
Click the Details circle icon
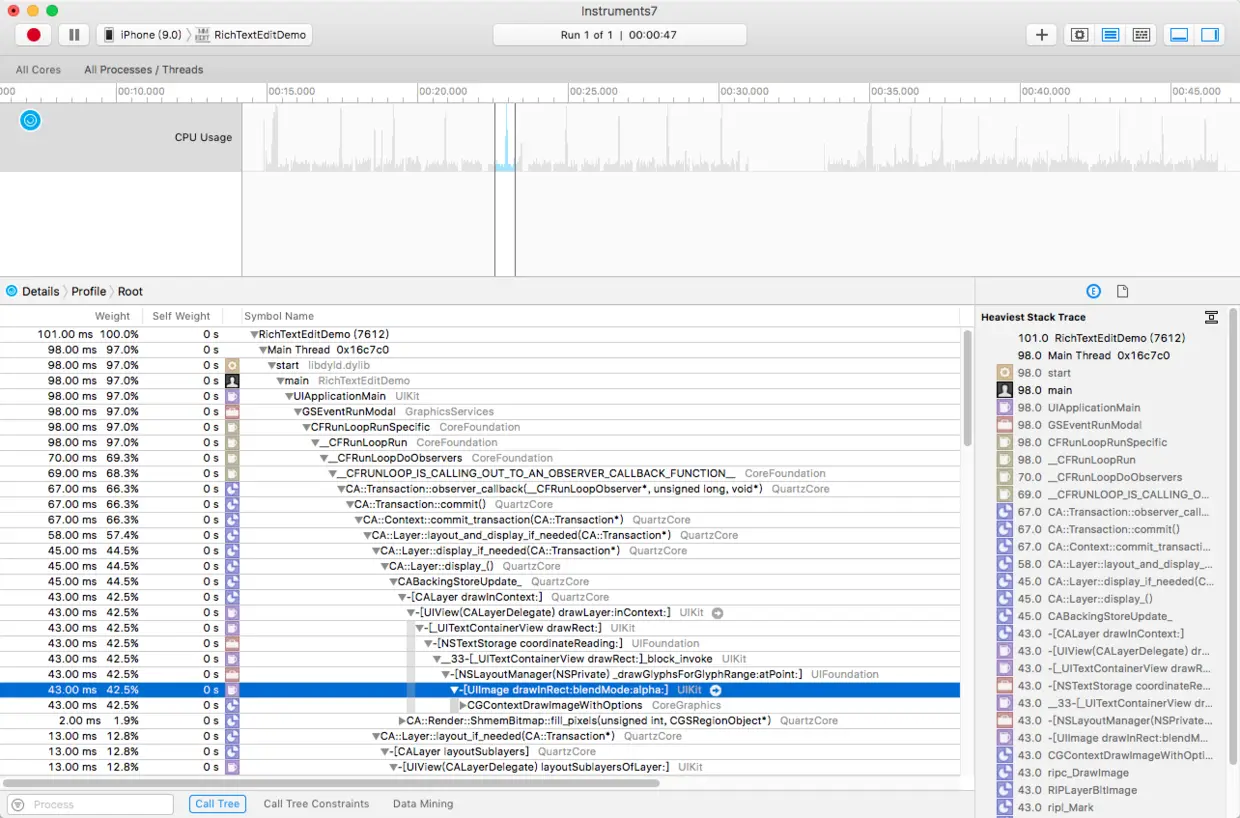click(11, 292)
